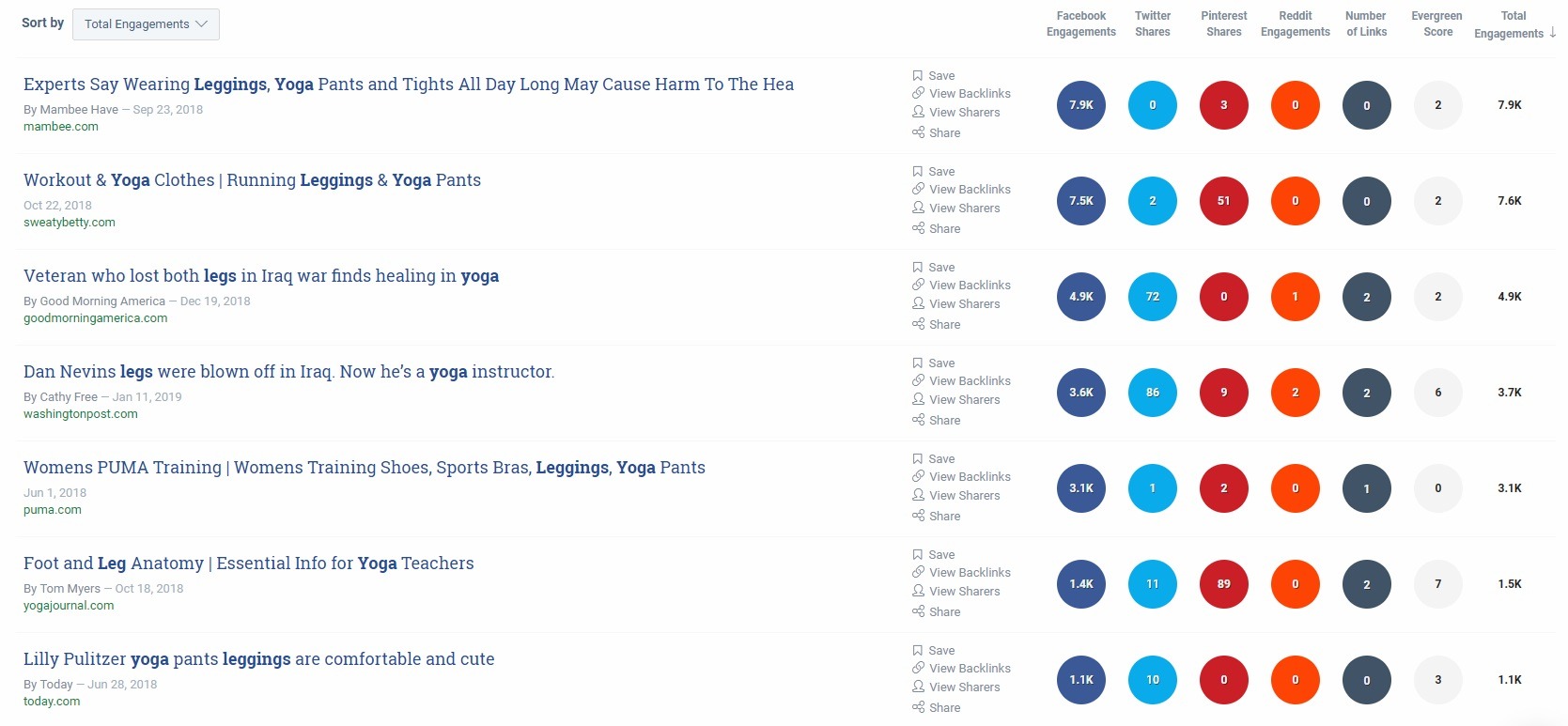Screen dimensions: 1568x726
Task: Sort by Facebook Engagements column header
Action: tap(1081, 24)
